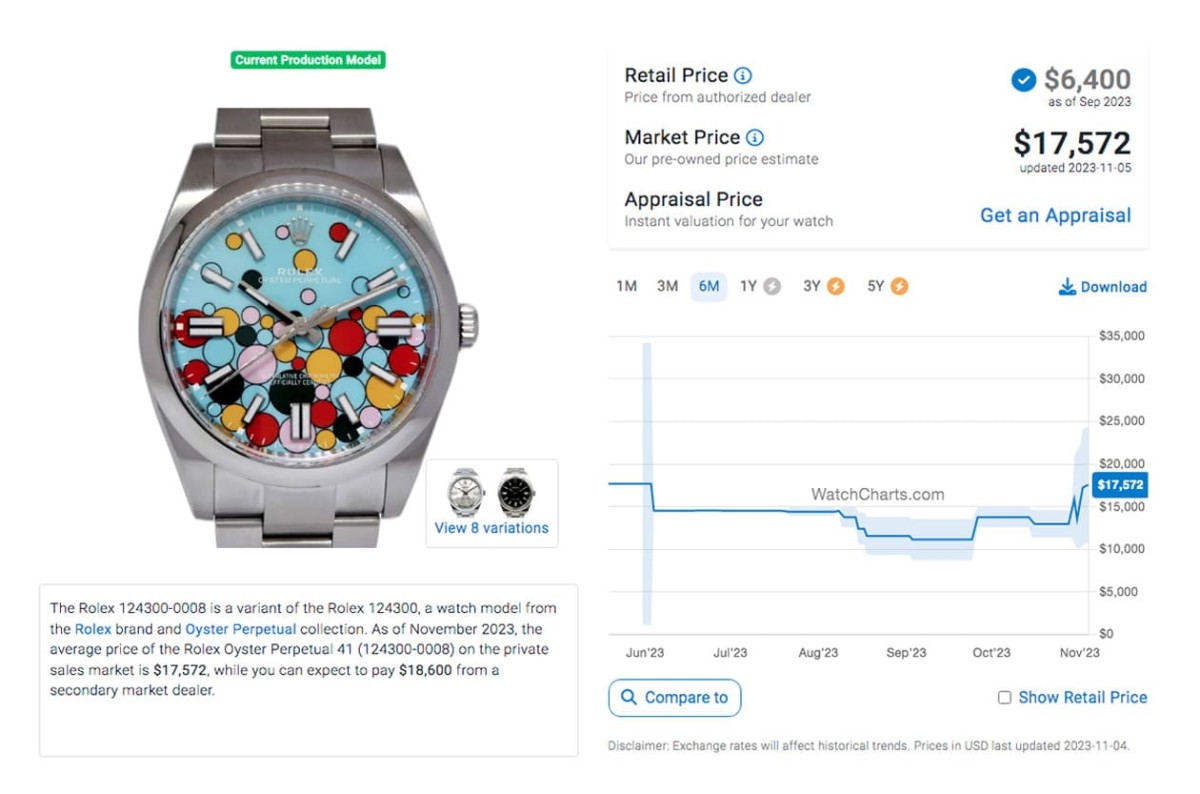
Task: Select the 6M time range
Action: 709,287
